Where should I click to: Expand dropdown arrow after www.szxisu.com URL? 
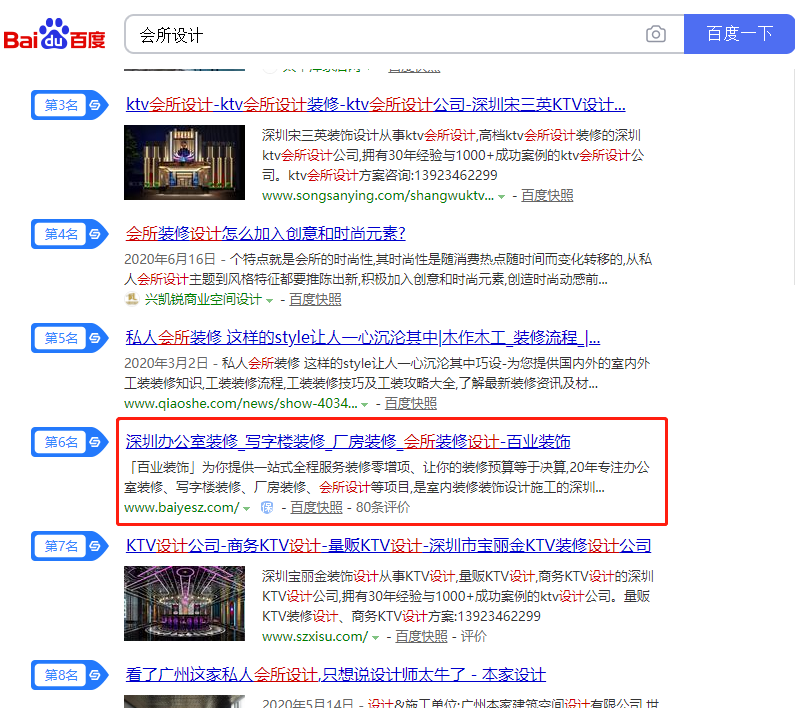tap(375, 638)
